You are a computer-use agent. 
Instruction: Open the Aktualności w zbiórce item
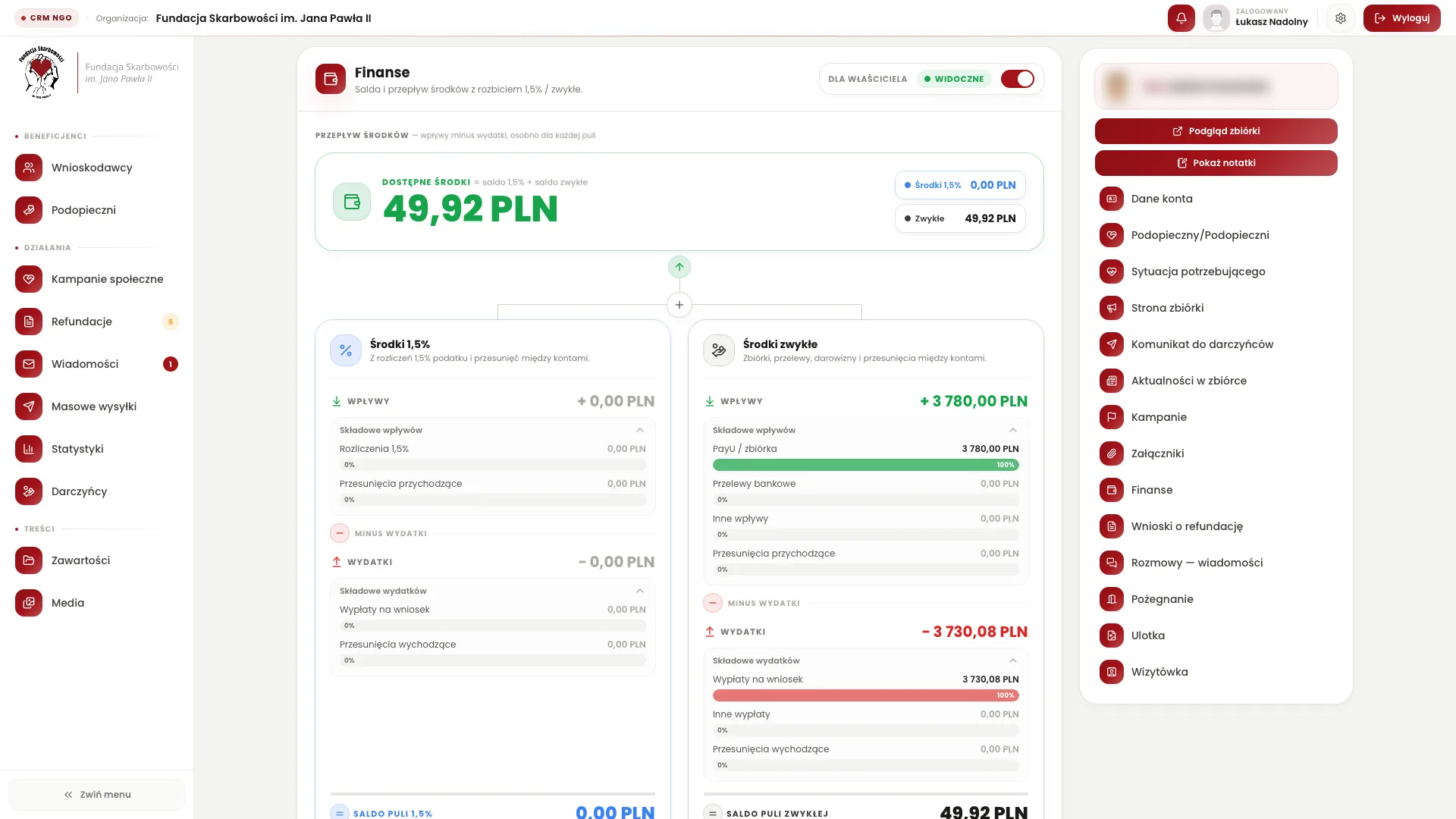[1216, 381]
